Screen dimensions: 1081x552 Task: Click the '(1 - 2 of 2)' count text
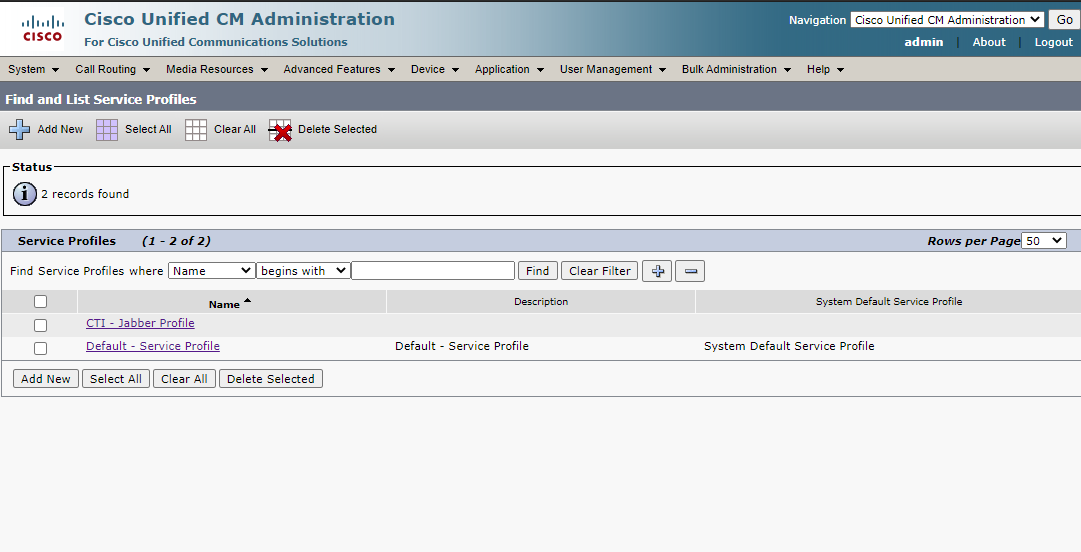pos(176,241)
